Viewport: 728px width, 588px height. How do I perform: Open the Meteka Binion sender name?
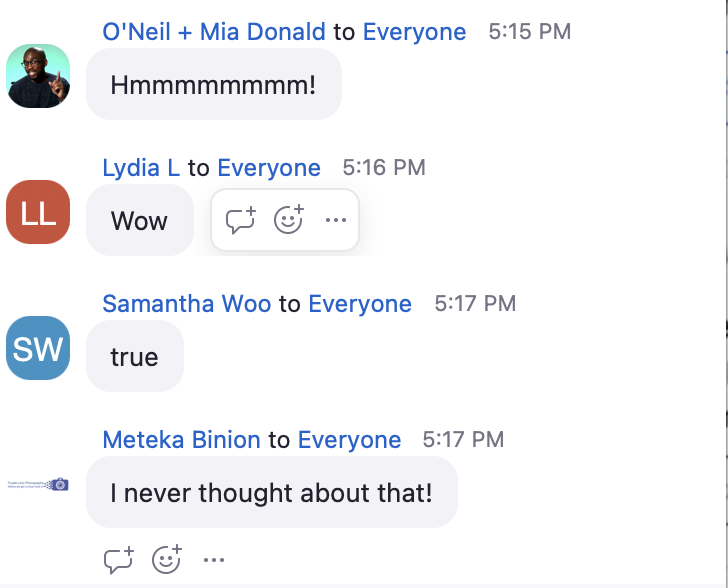pos(181,440)
